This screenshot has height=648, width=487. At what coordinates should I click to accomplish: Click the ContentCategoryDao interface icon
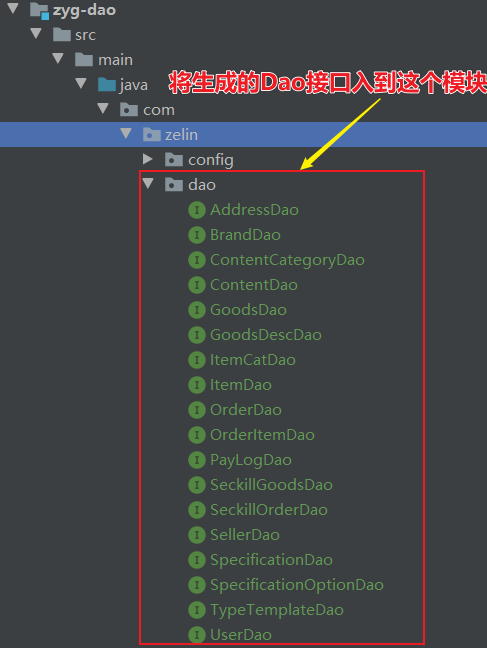(x=197, y=260)
